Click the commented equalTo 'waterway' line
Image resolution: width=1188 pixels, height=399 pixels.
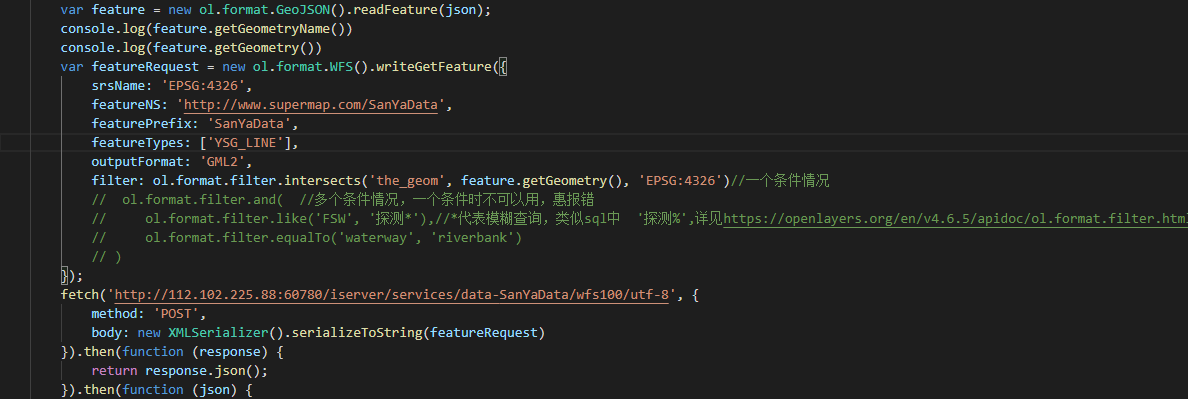308,238
